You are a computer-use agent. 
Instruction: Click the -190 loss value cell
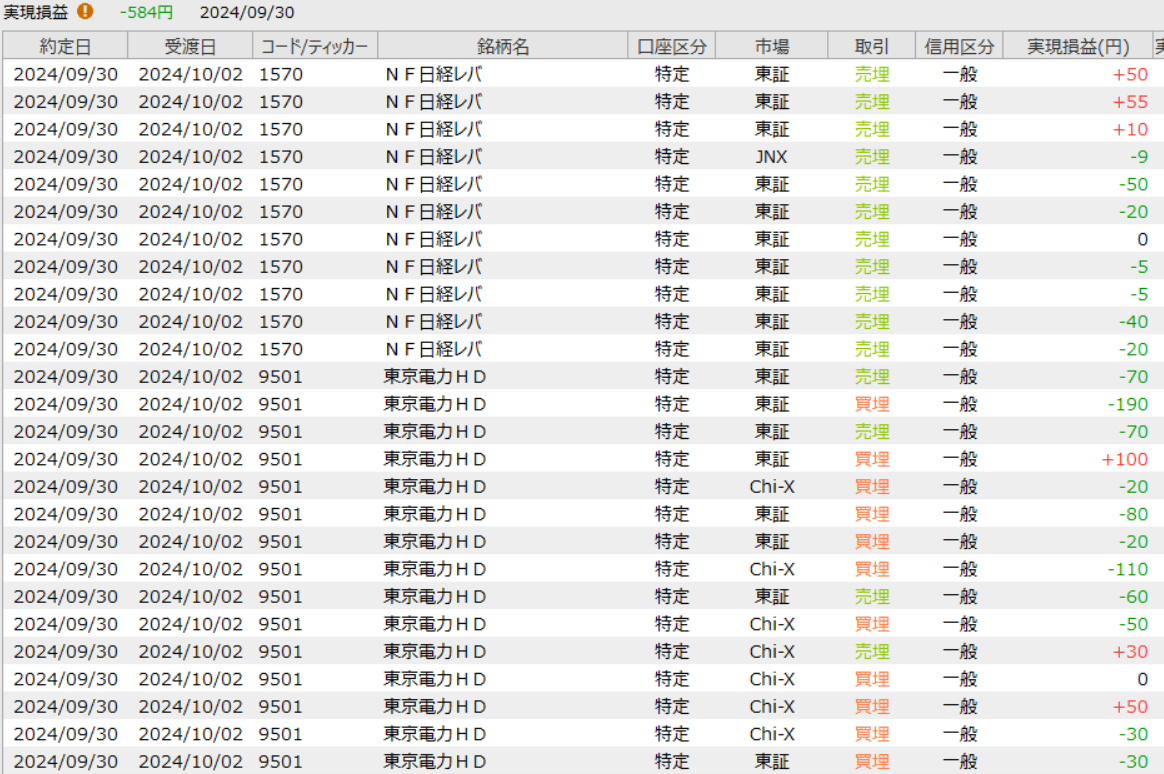(x=1128, y=404)
